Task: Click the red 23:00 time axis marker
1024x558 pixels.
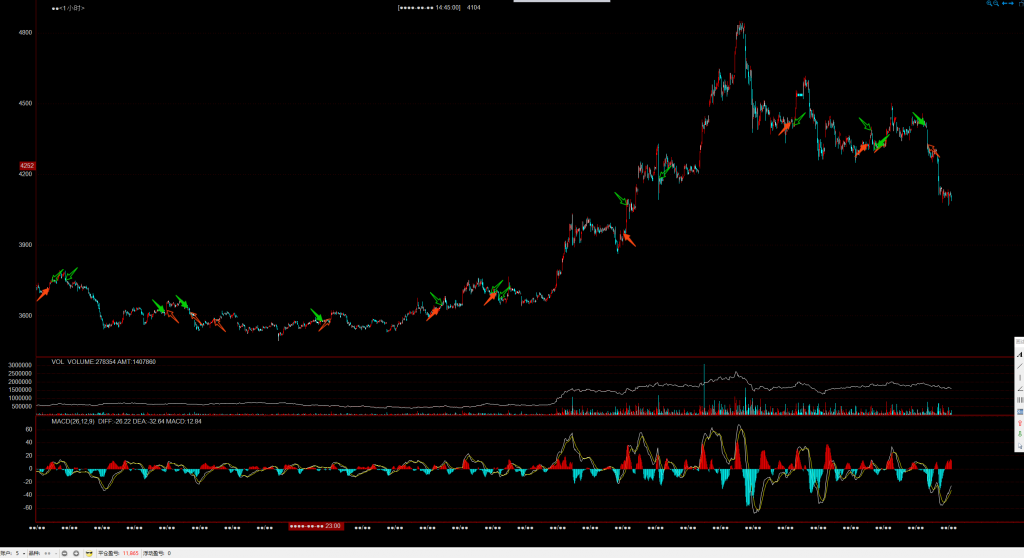Action: pos(316,526)
